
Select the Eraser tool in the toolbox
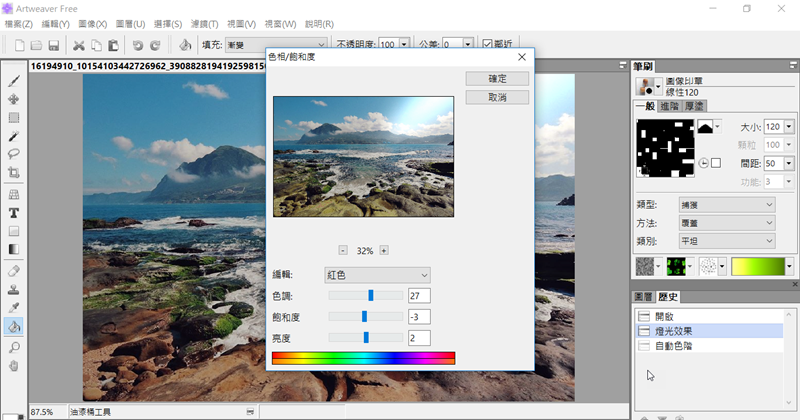pyautogui.click(x=14, y=270)
